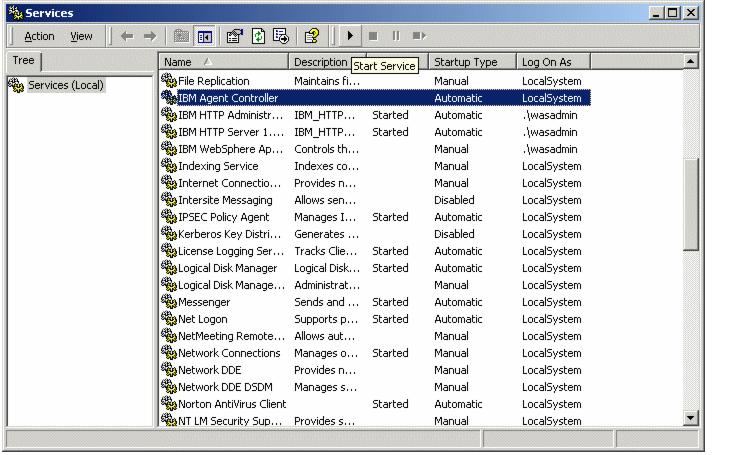This screenshot has height=455, width=741.
Task: Select the Internet Connectio... service name
Action: pos(229,183)
